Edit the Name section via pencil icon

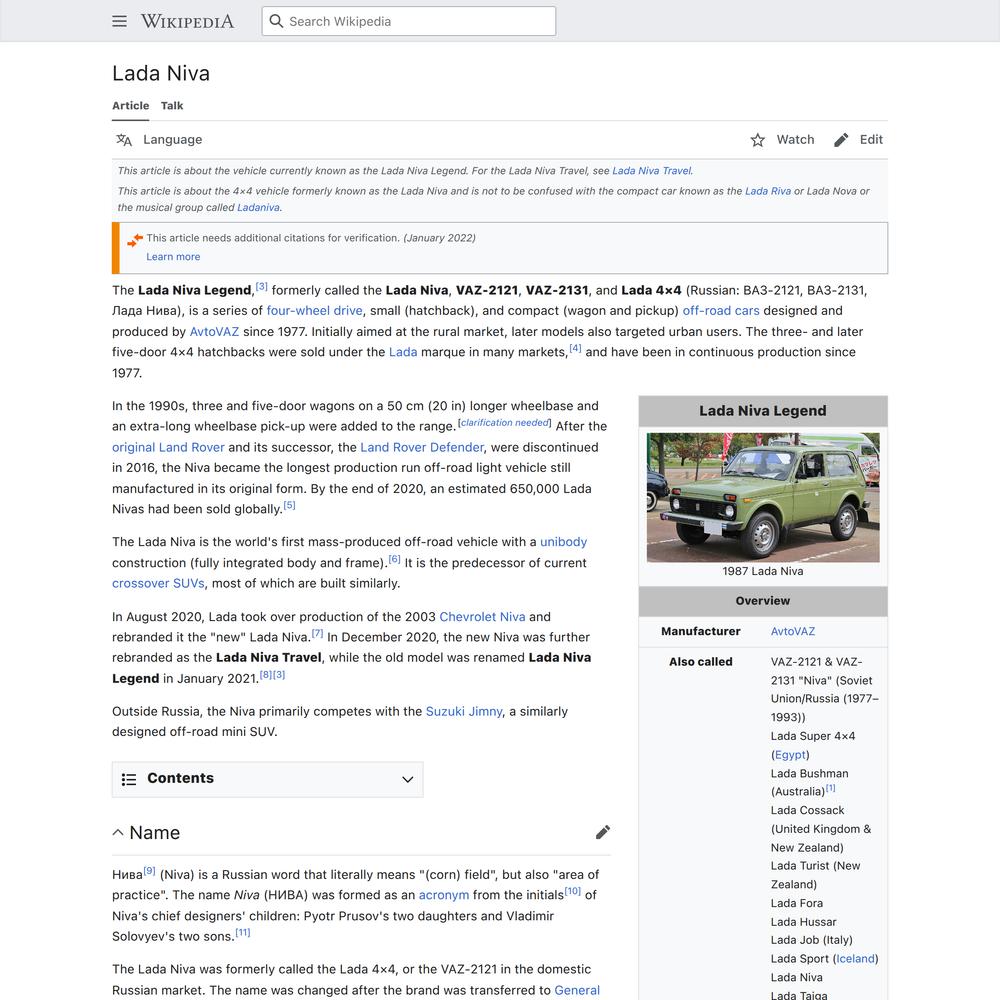603,832
